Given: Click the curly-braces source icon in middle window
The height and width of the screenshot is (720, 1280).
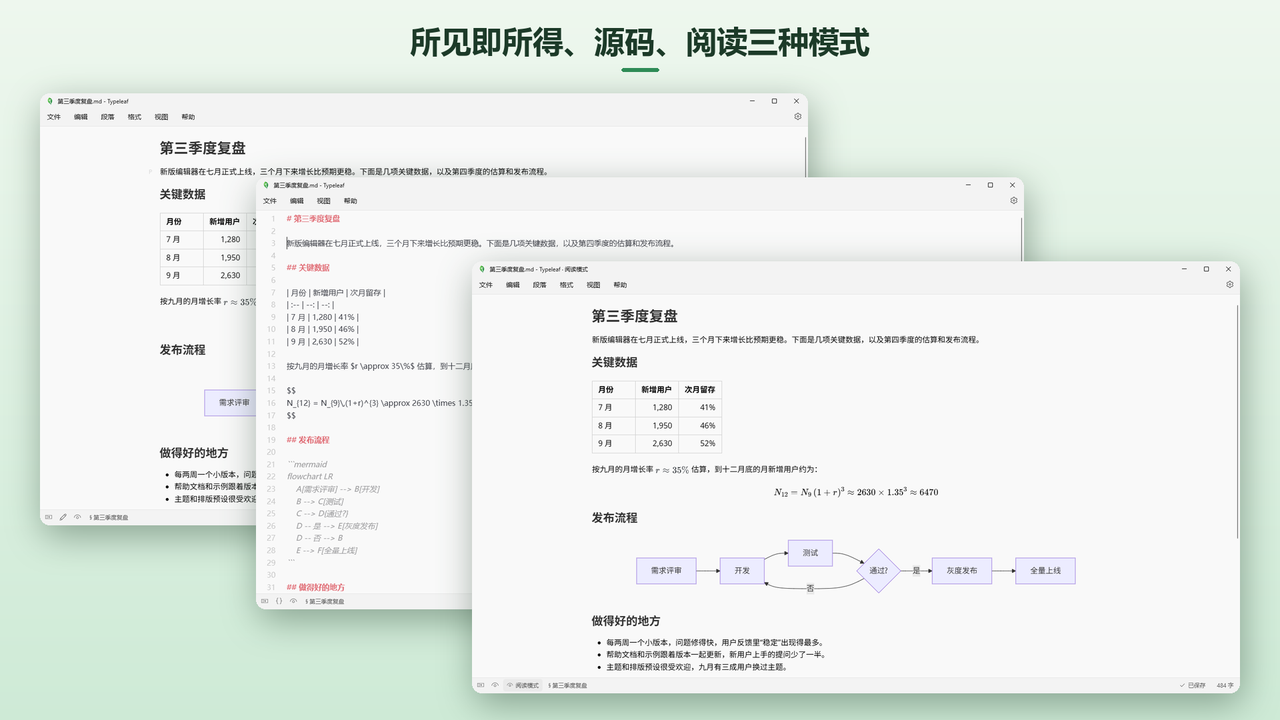Looking at the screenshot, I should coord(279,601).
